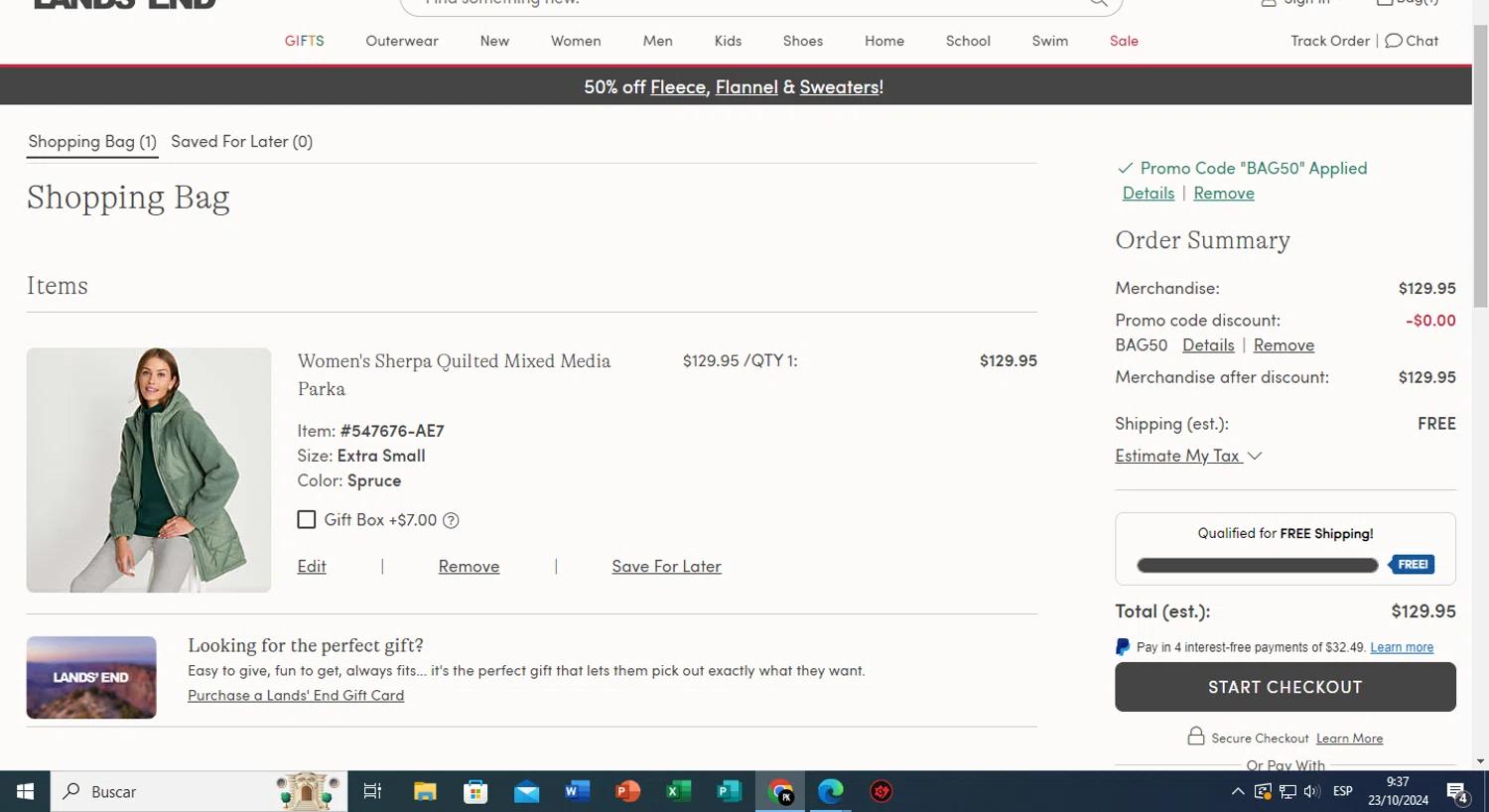Click the page vertical scrollbar
The height and width of the screenshot is (812, 1489).
[x=1480, y=169]
